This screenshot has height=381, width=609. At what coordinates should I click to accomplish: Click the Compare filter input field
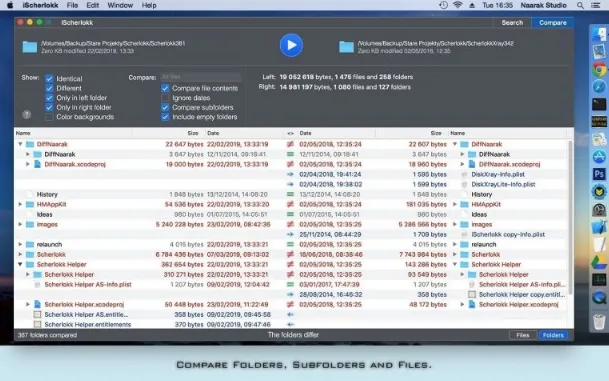(201, 77)
